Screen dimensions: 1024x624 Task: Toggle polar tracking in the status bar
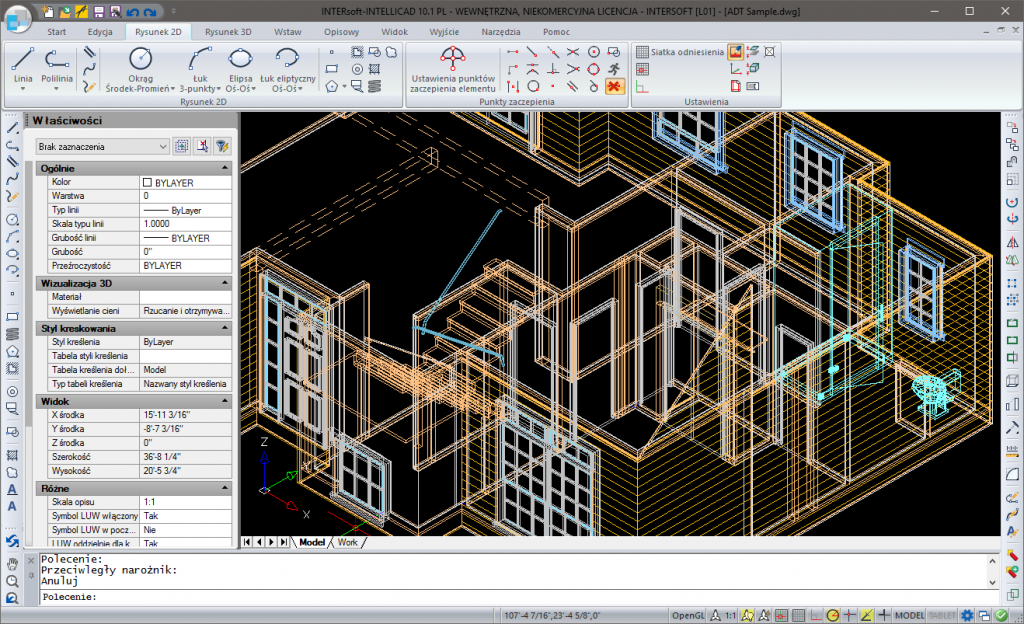832,614
